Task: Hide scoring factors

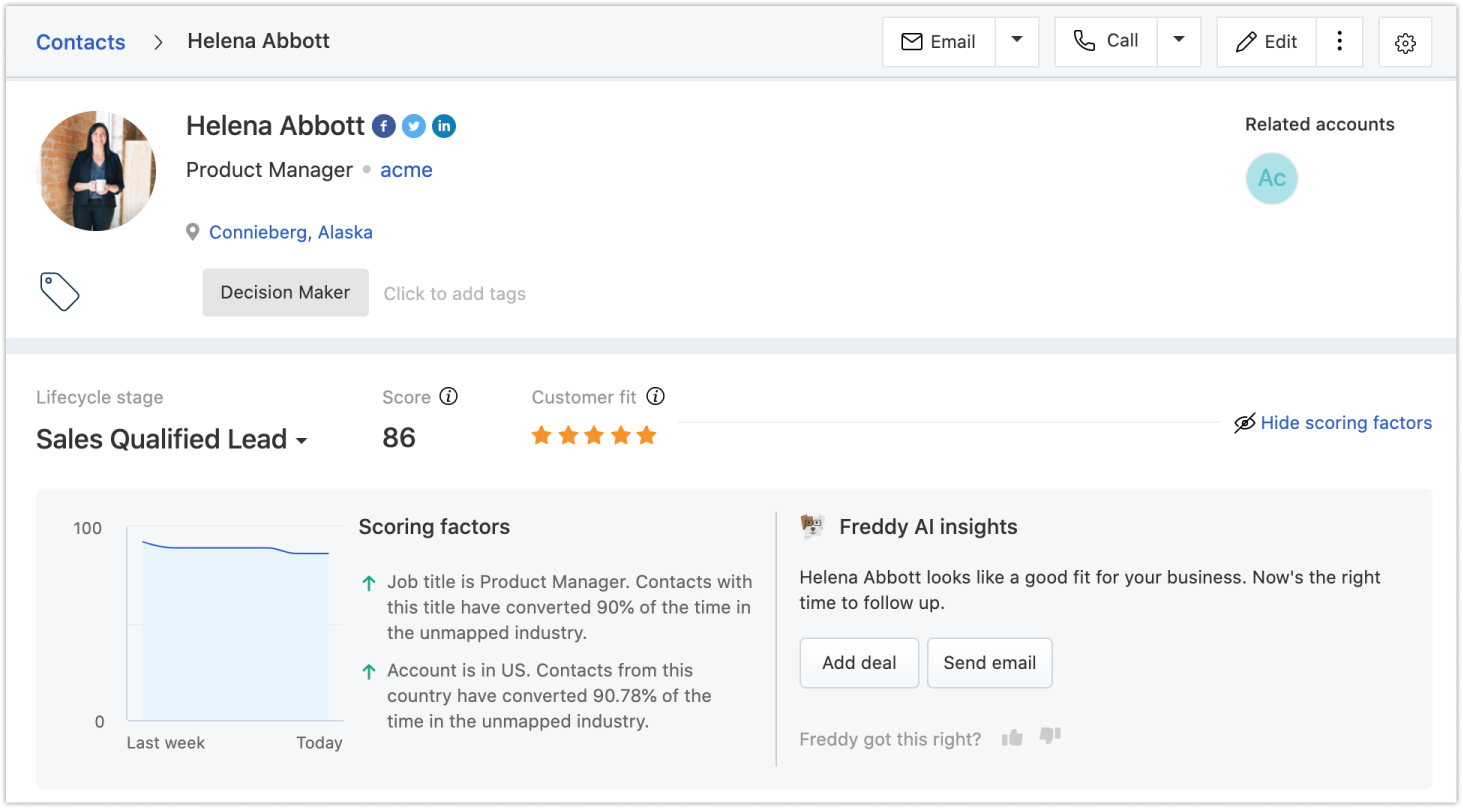Action: pyautogui.click(x=1333, y=423)
